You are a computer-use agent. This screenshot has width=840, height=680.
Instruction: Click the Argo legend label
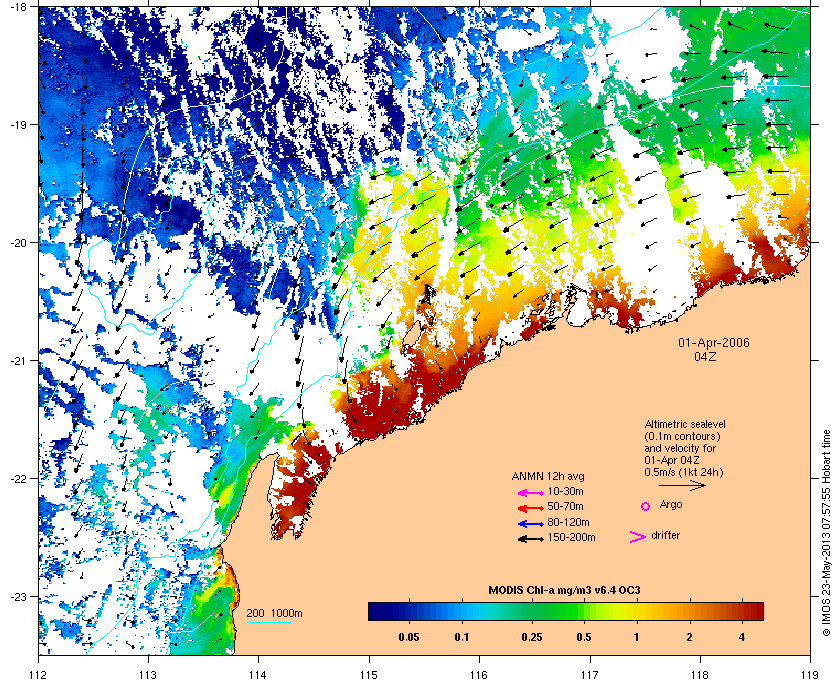(671, 505)
